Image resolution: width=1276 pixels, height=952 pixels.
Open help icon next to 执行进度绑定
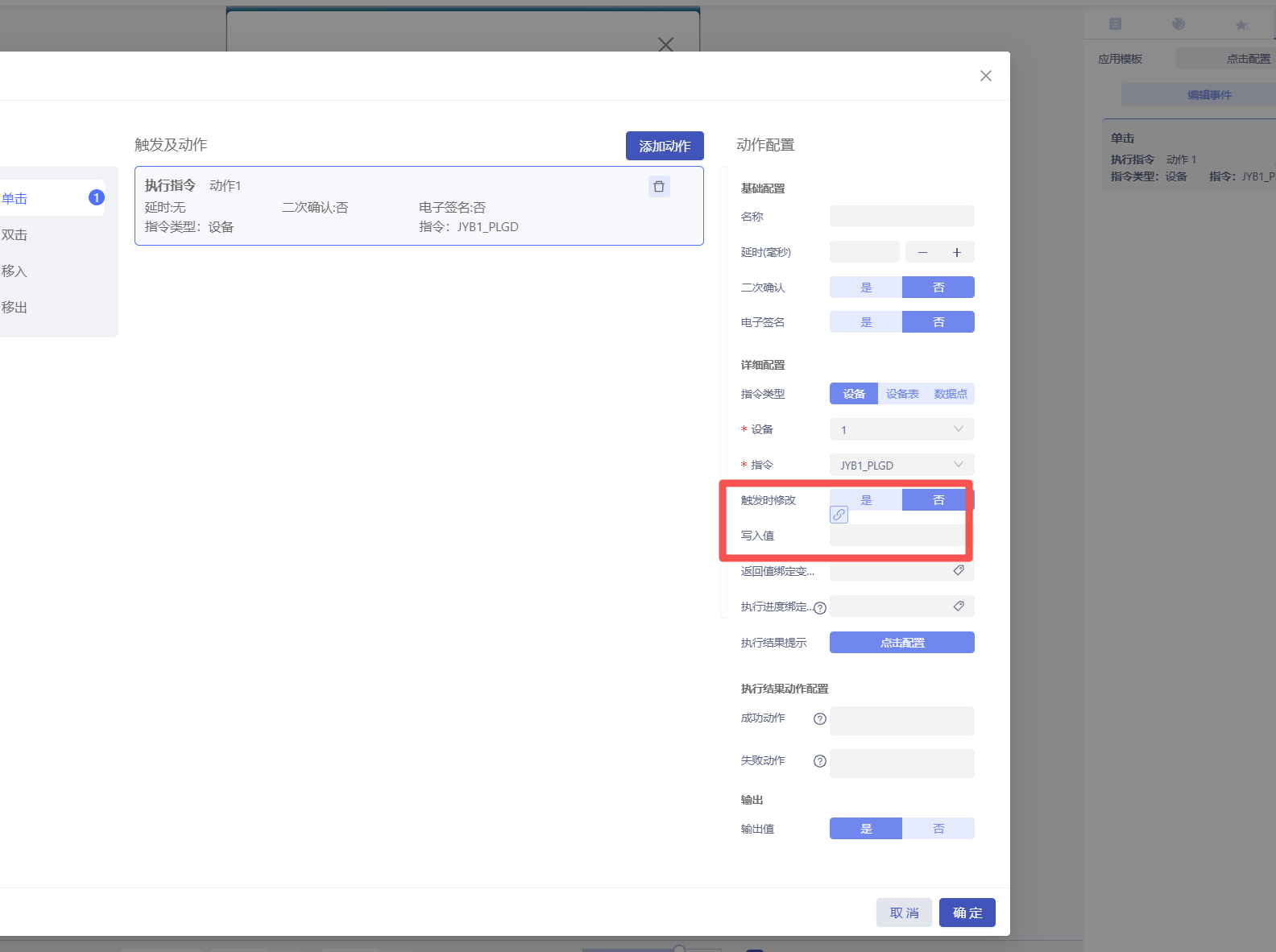820,608
